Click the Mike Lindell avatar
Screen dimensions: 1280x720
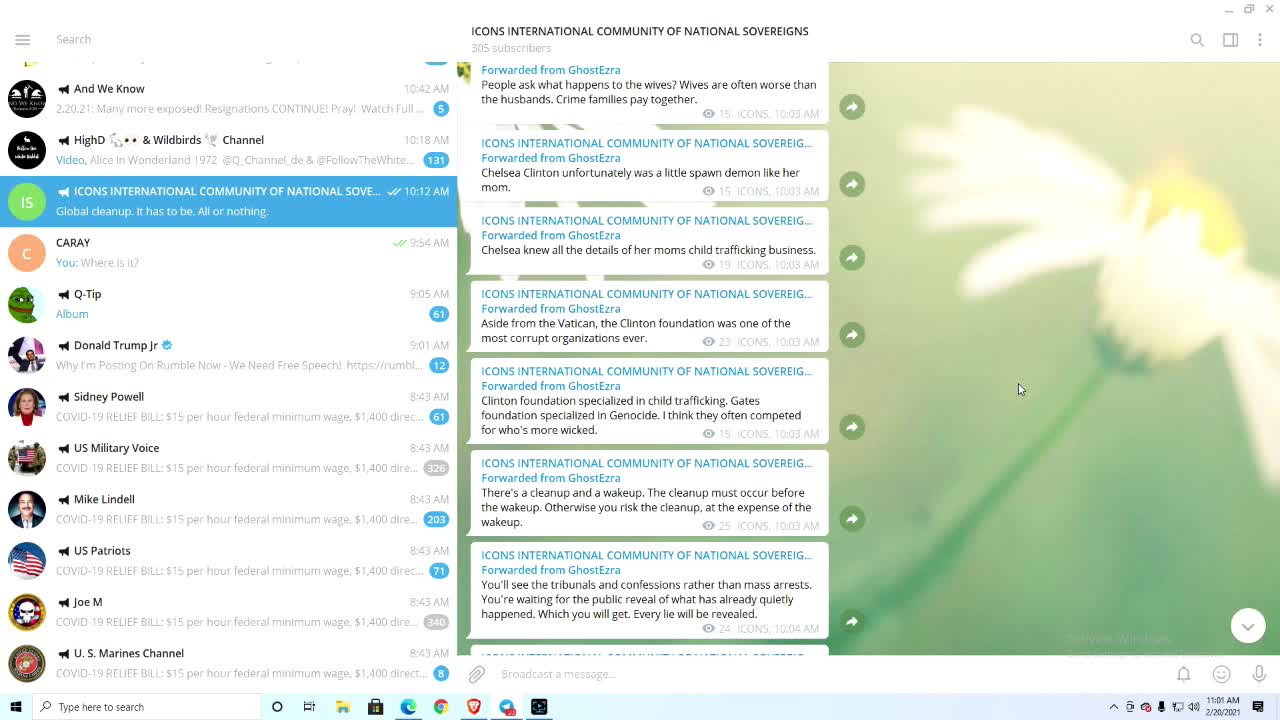click(x=27, y=509)
